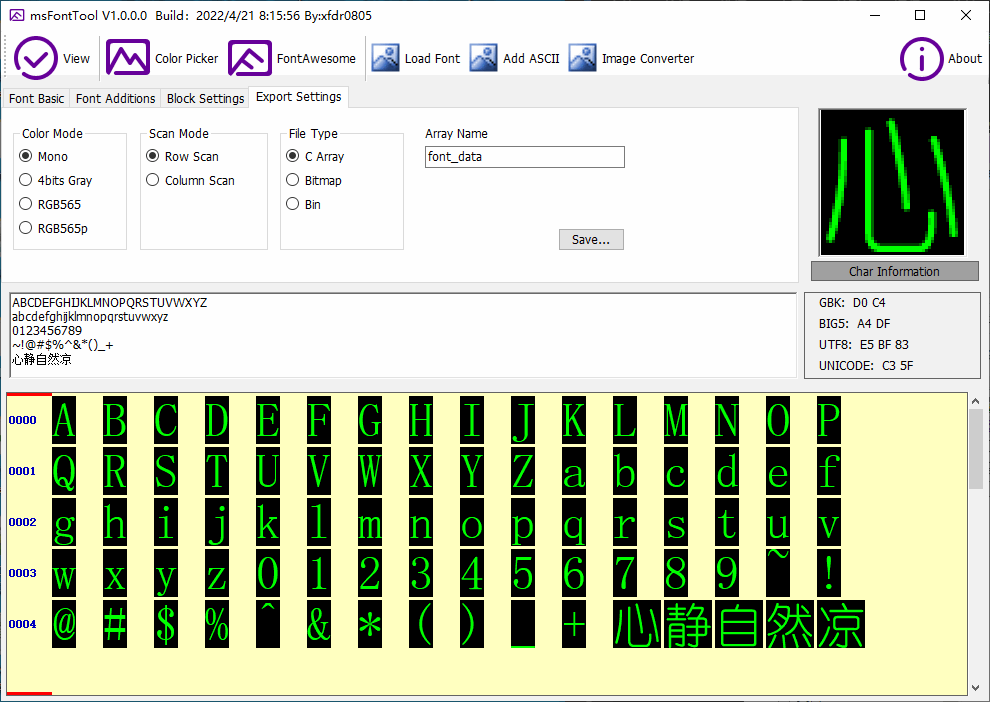Select lowercase glyph g in the grid
The image size is (990, 702).
pos(64,522)
